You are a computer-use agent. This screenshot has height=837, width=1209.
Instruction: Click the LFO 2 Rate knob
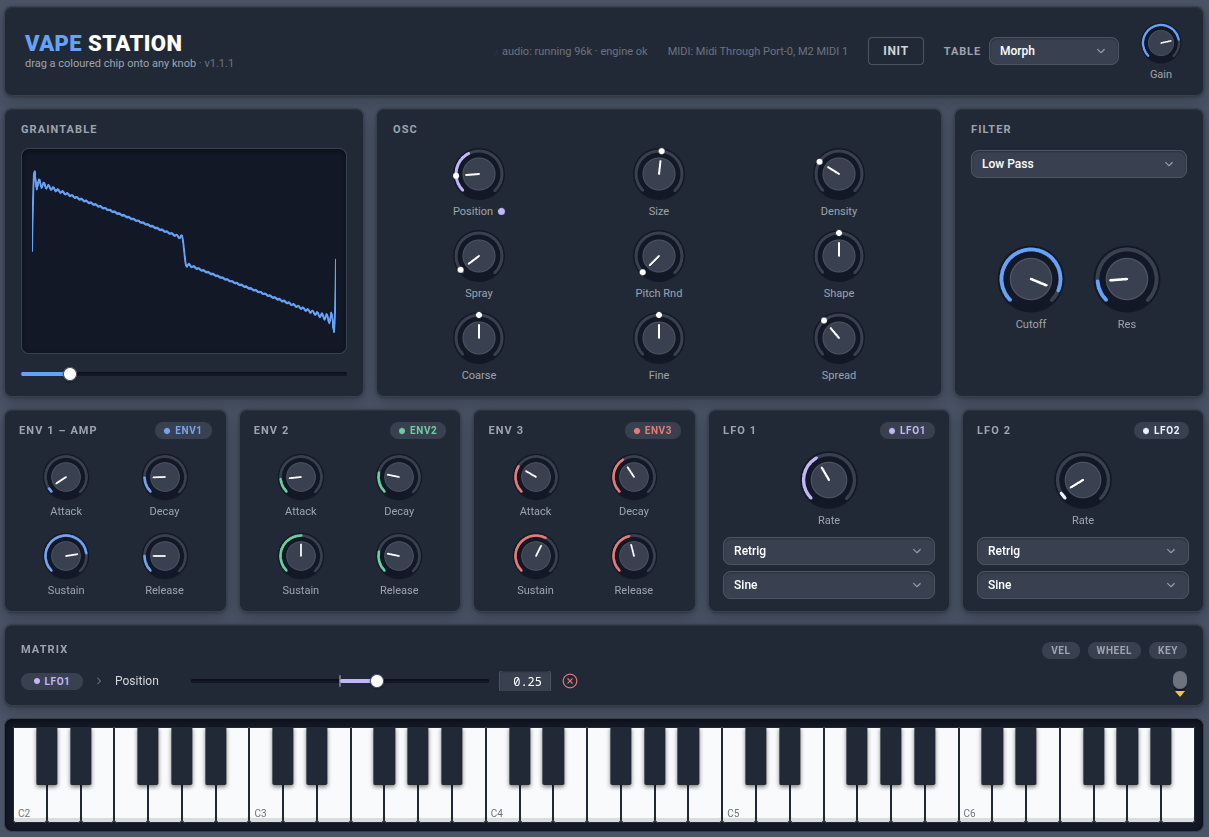(1083, 481)
